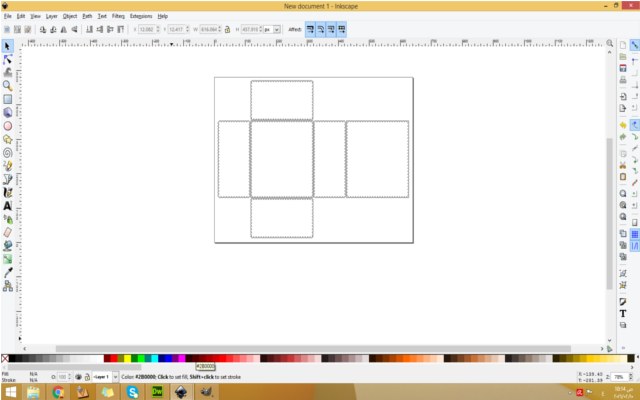Open Text and Font dialog icon
The image size is (640, 400).
click(623, 313)
